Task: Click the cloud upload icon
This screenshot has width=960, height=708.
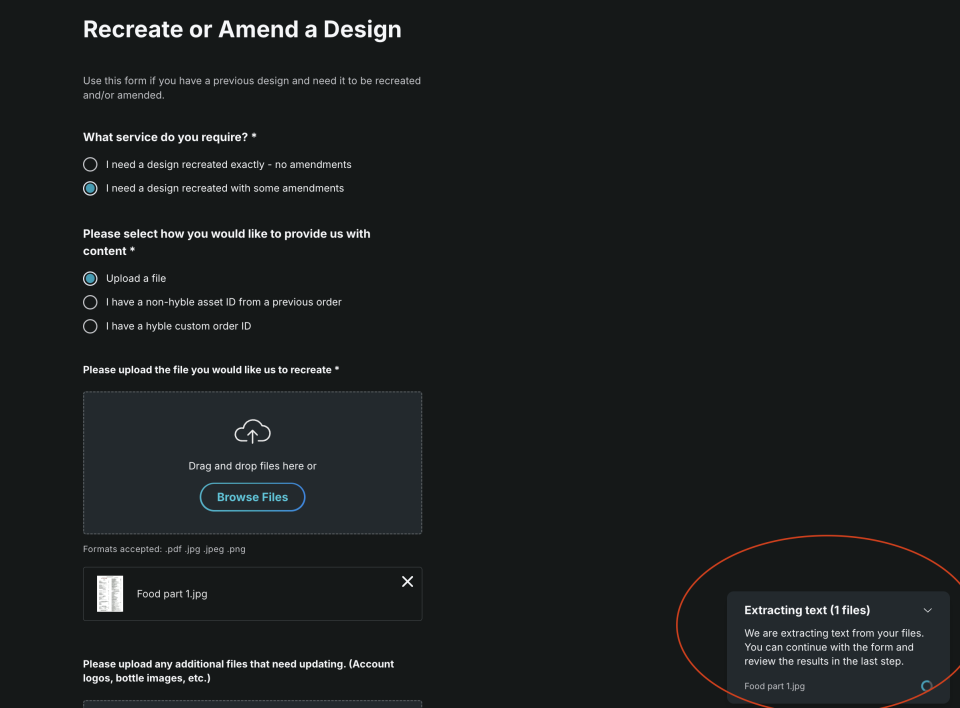Action: [252, 432]
